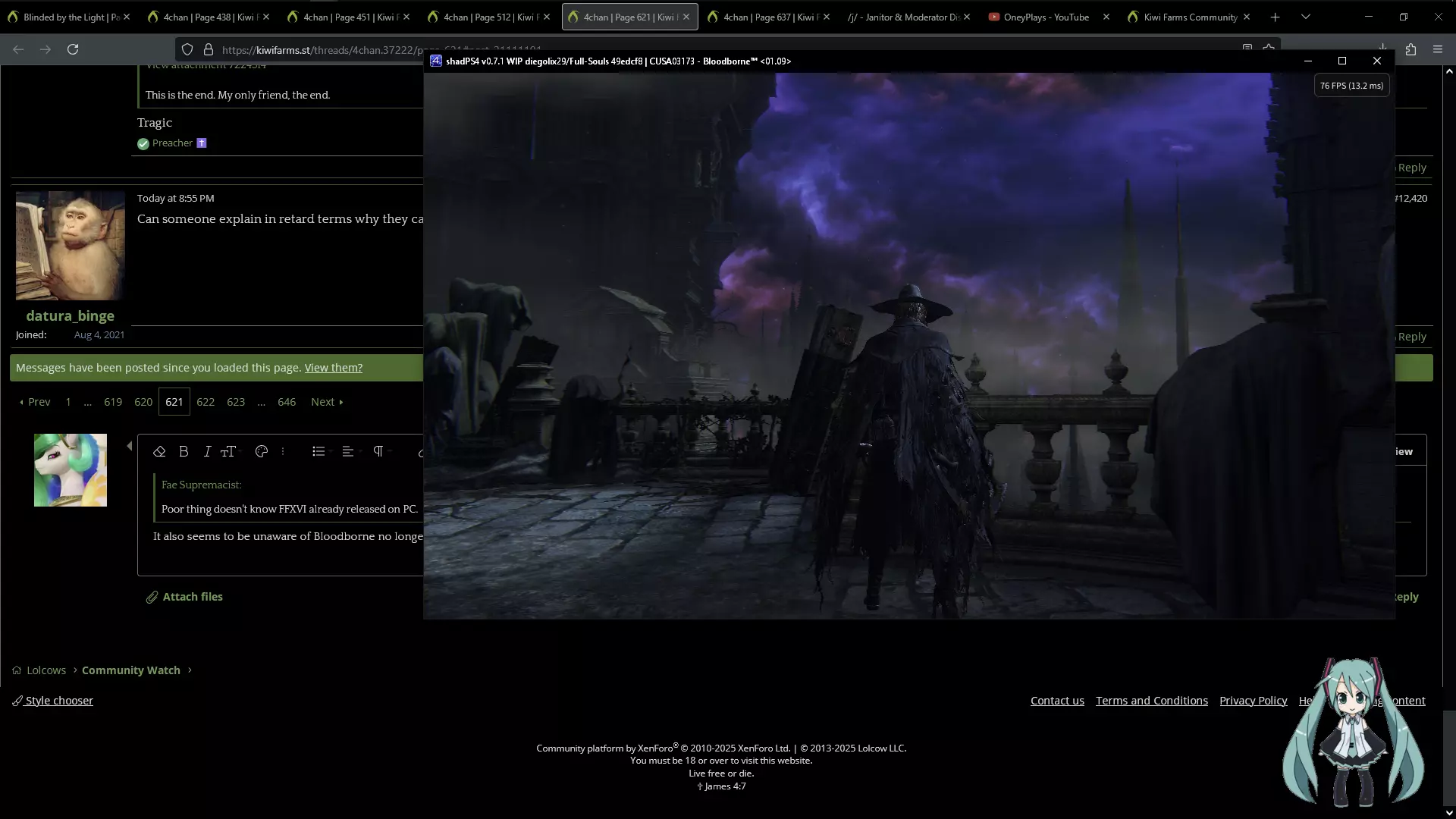The image size is (1456, 819).
Task: Open more formatting options in editor toolbar
Action: click(x=283, y=451)
